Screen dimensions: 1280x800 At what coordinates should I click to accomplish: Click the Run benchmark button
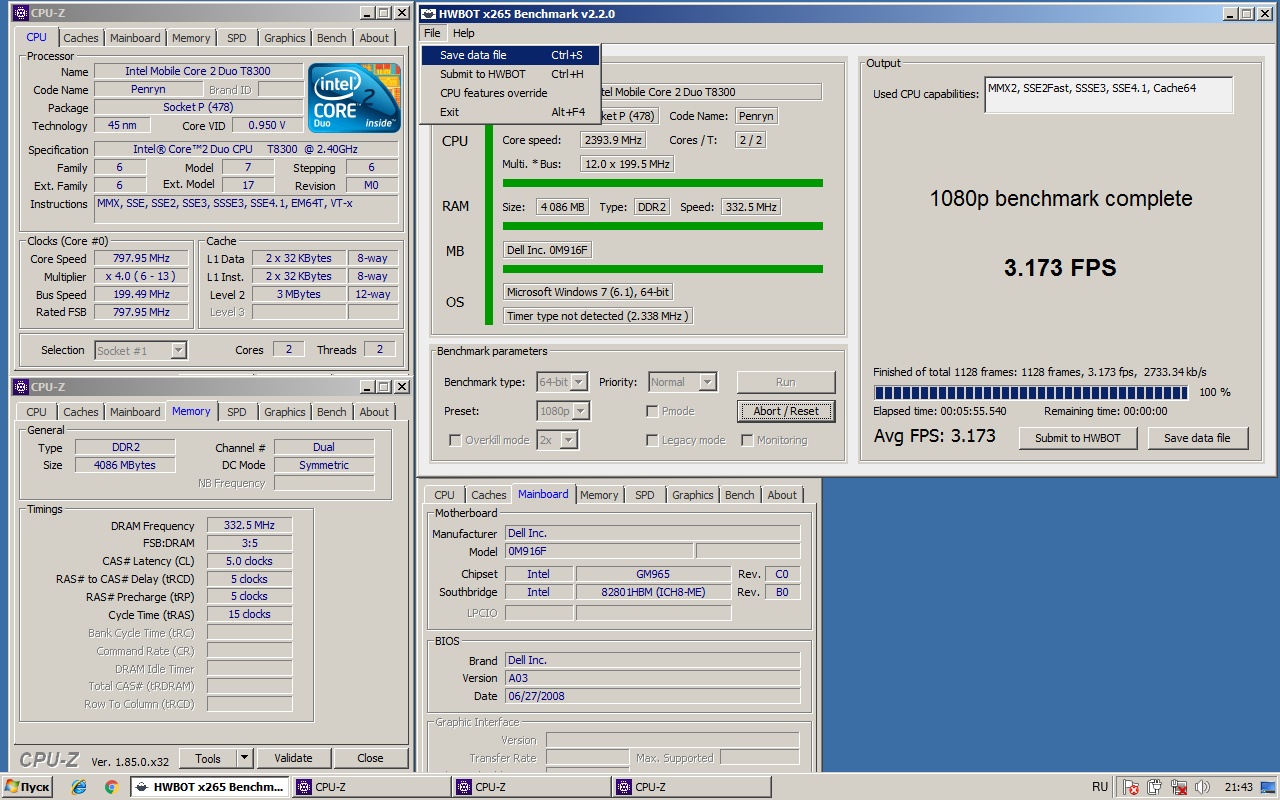(x=786, y=382)
